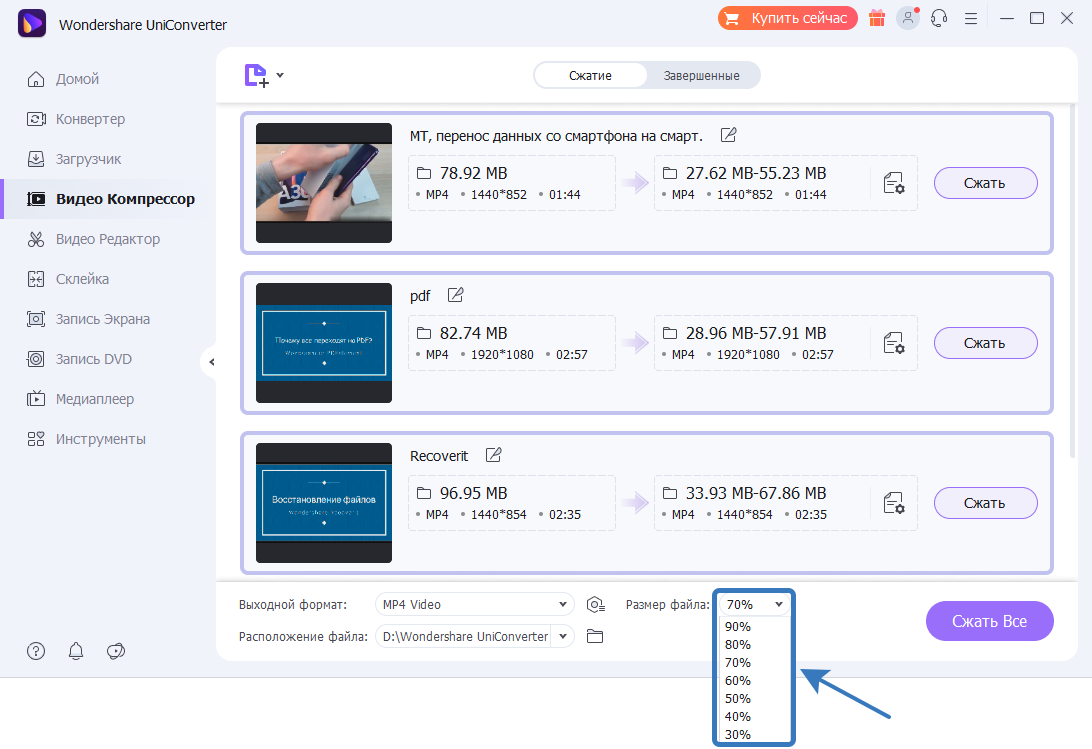
Task: Select Recoverit video thumbnail
Action: 324,503
